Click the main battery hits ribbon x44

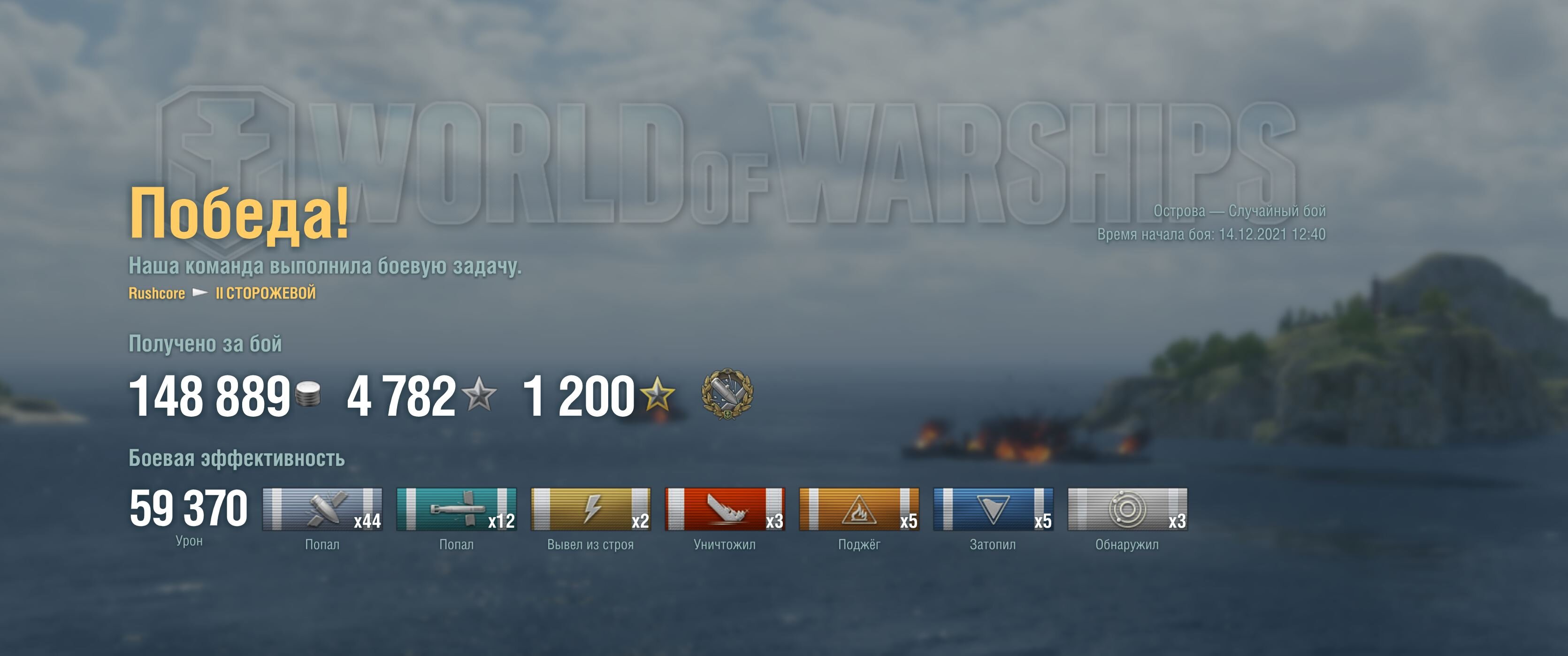pyautogui.click(x=322, y=509)
